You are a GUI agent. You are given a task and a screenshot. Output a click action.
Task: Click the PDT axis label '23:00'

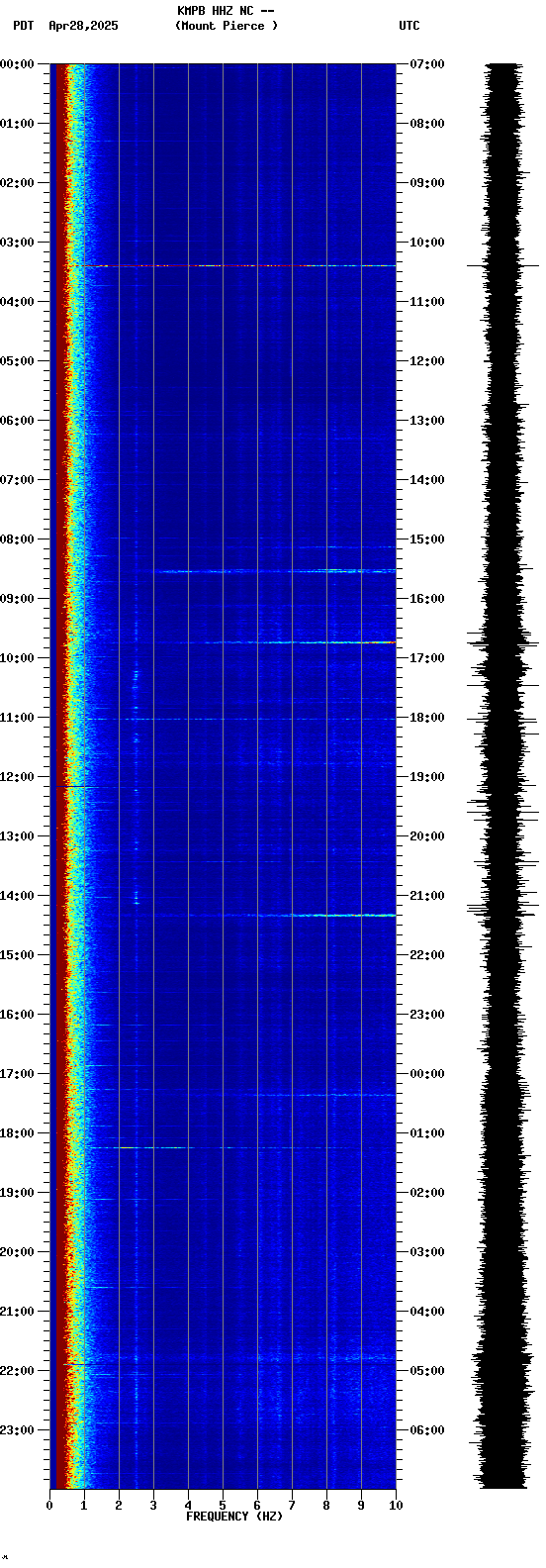pyautogui.click(x=17, y=1430)
